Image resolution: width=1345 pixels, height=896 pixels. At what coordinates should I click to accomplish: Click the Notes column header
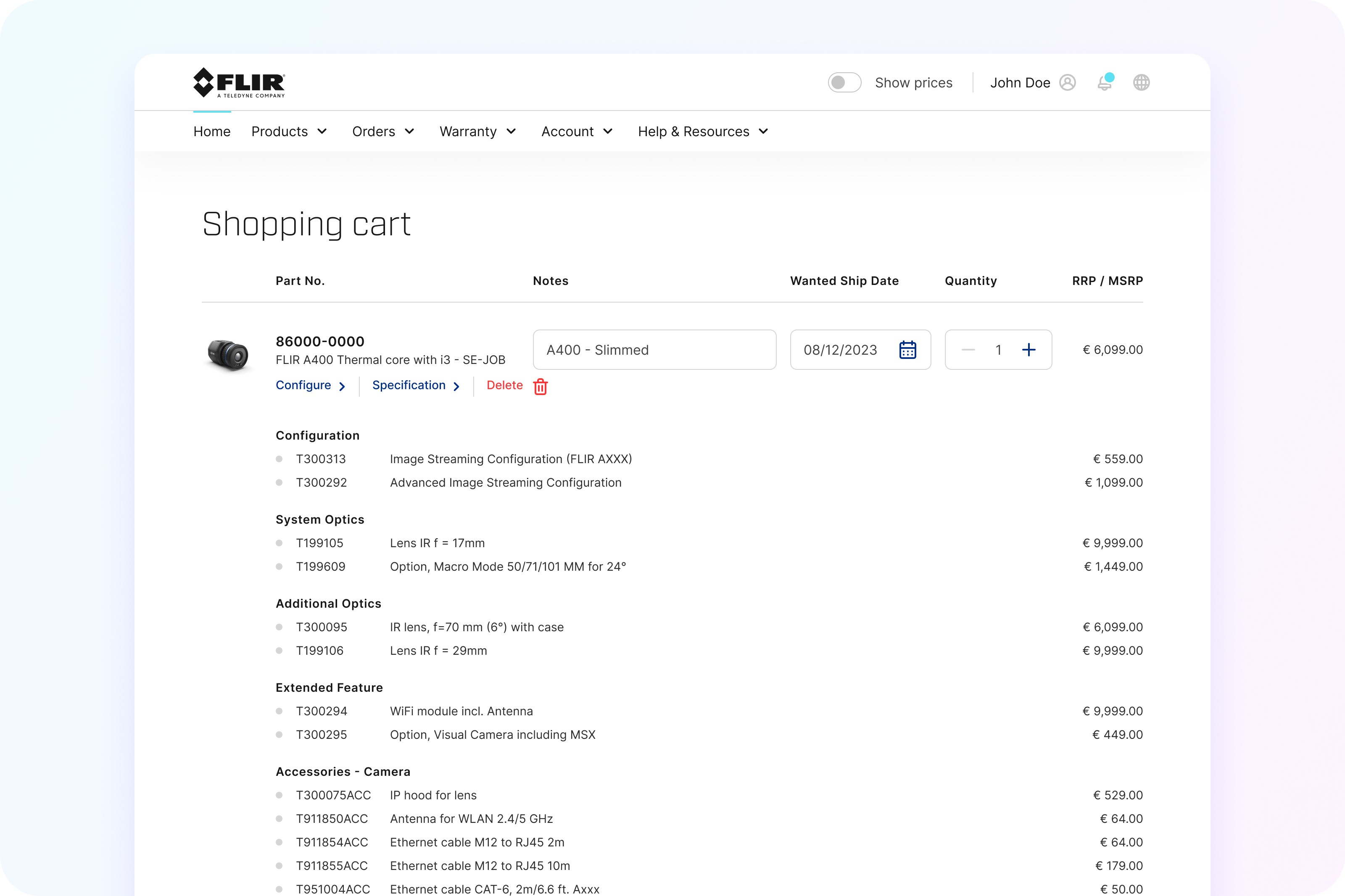point(551,281)
